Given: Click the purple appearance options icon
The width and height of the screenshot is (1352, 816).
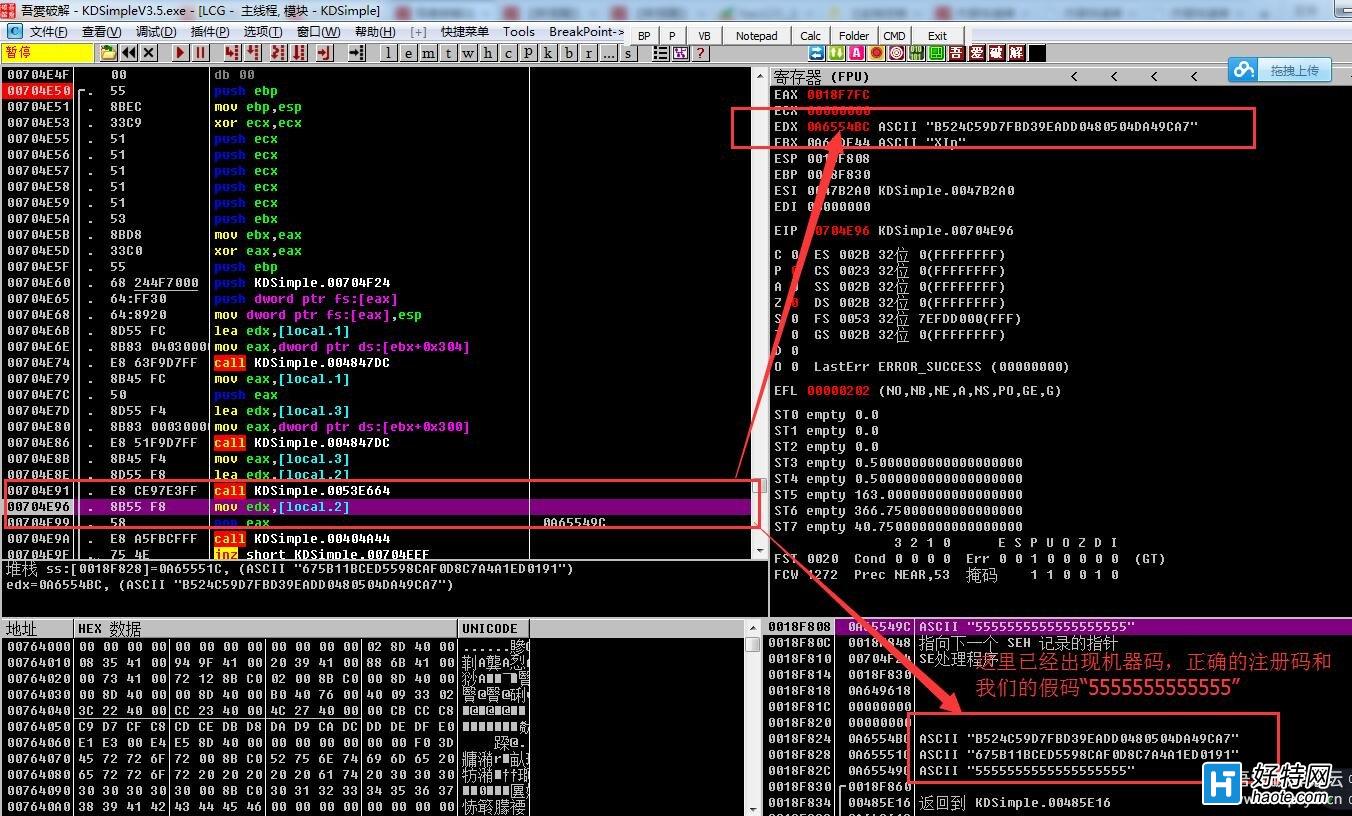Looking at the screenshot, I should (681, 53).
